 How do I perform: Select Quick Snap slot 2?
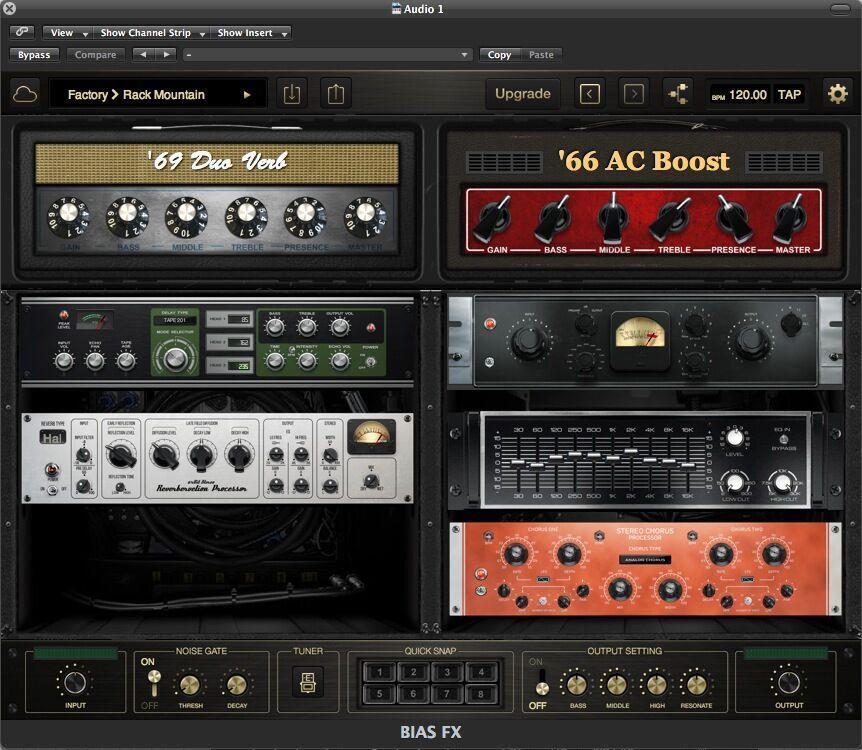413,671
